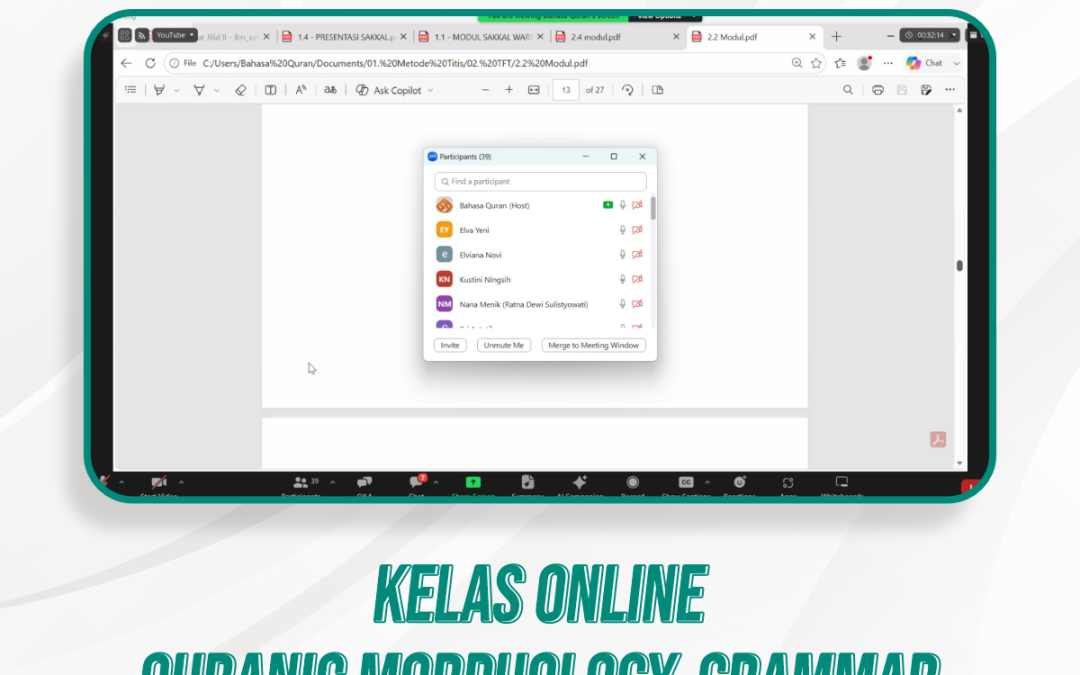1080x675 pixels.
Task: Click the fit to width icon
Action: (534, 90)
